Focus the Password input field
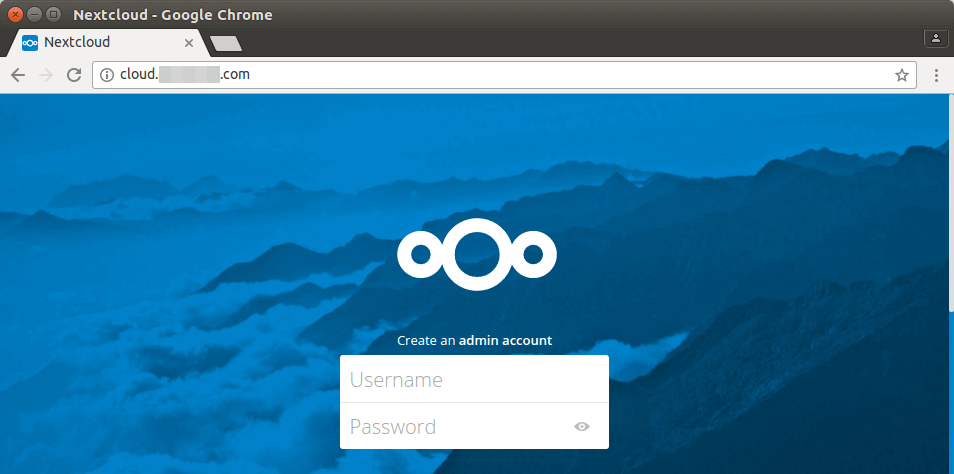Screen dimensions: 954x474 pos(474,426)
